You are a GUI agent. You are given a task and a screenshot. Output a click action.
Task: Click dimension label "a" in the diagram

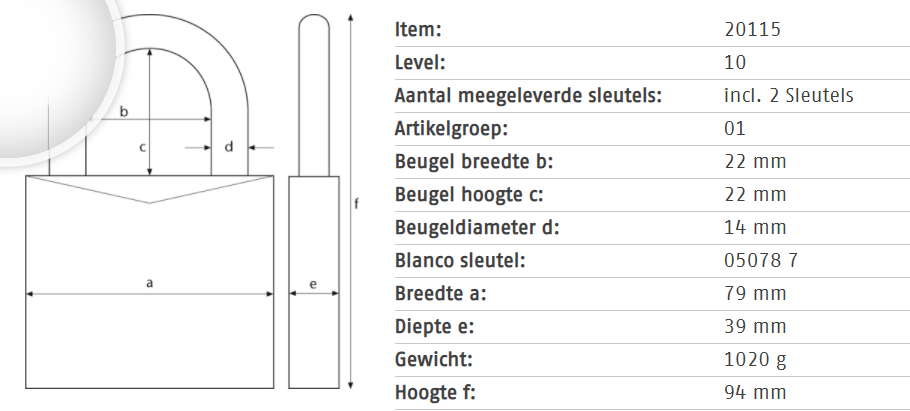[149, 283]
